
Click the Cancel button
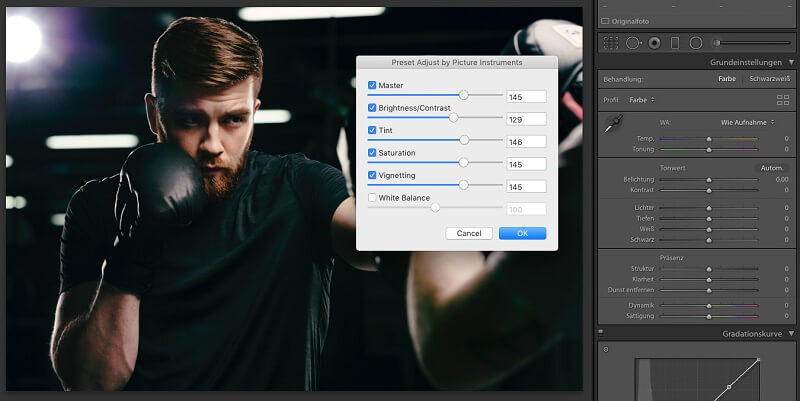[469, 233]
